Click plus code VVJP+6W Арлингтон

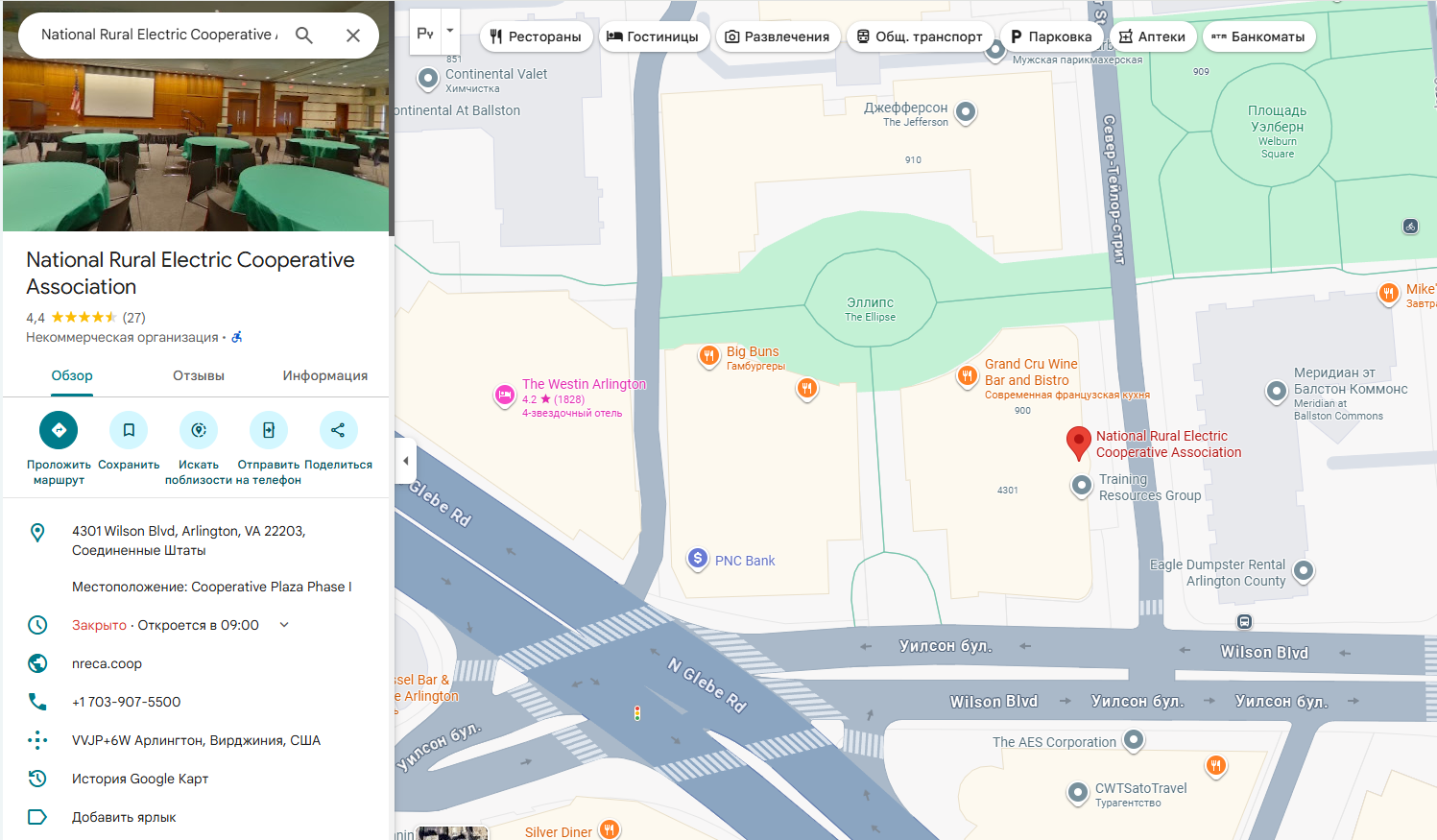point(196,740)
